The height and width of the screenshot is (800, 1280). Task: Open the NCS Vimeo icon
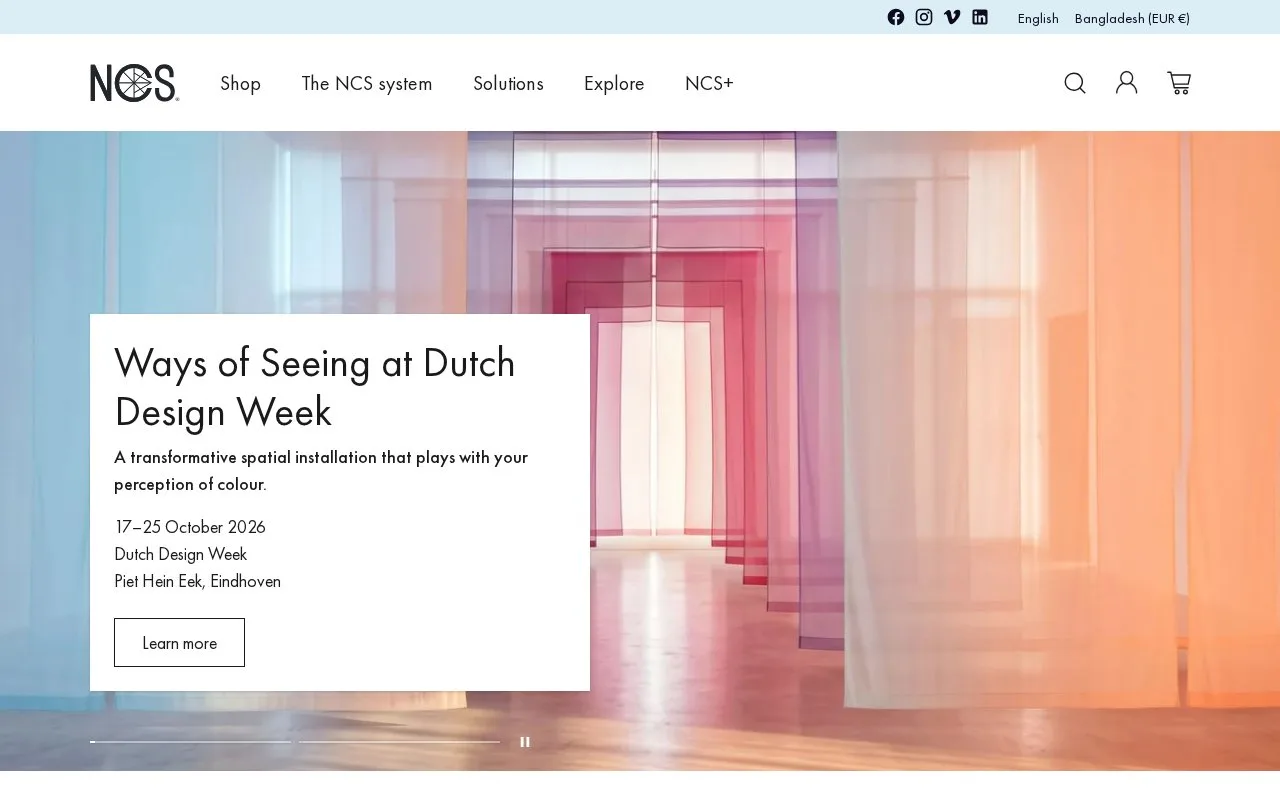coord(952,17)
